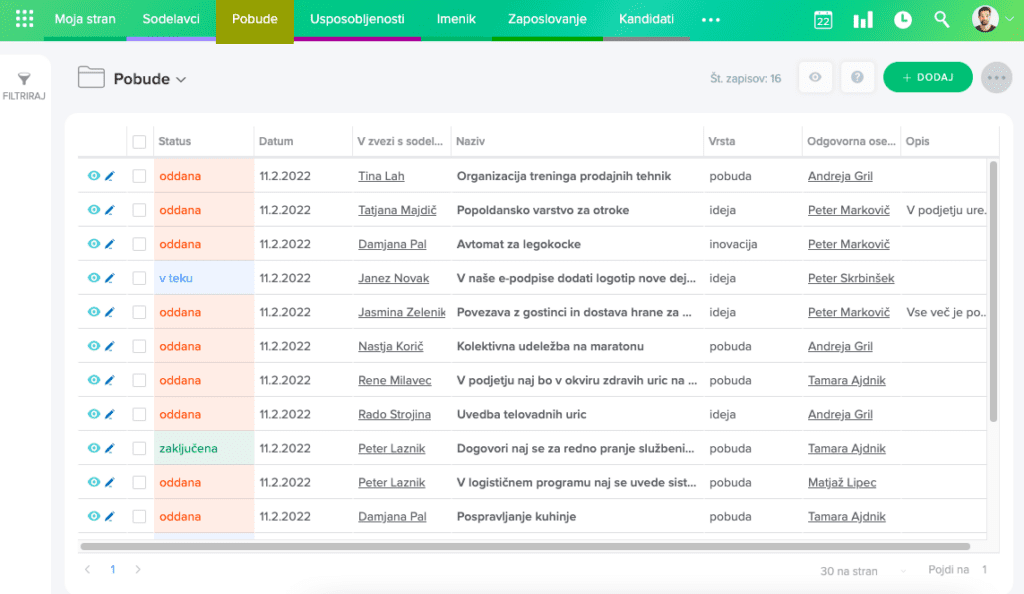Open Andreja Gril link in first row

tap(840, 176)
